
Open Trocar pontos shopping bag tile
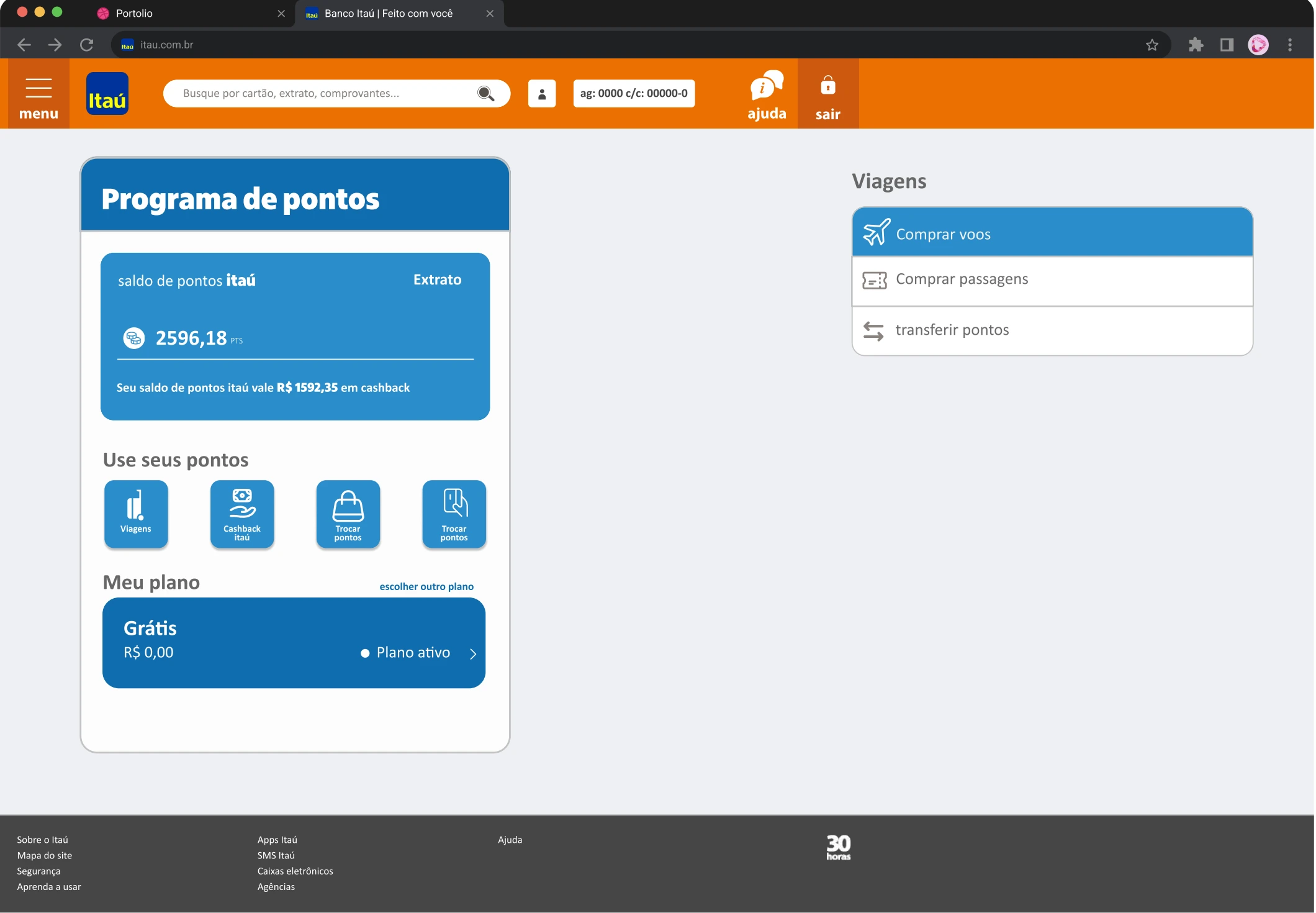point(348,514)
